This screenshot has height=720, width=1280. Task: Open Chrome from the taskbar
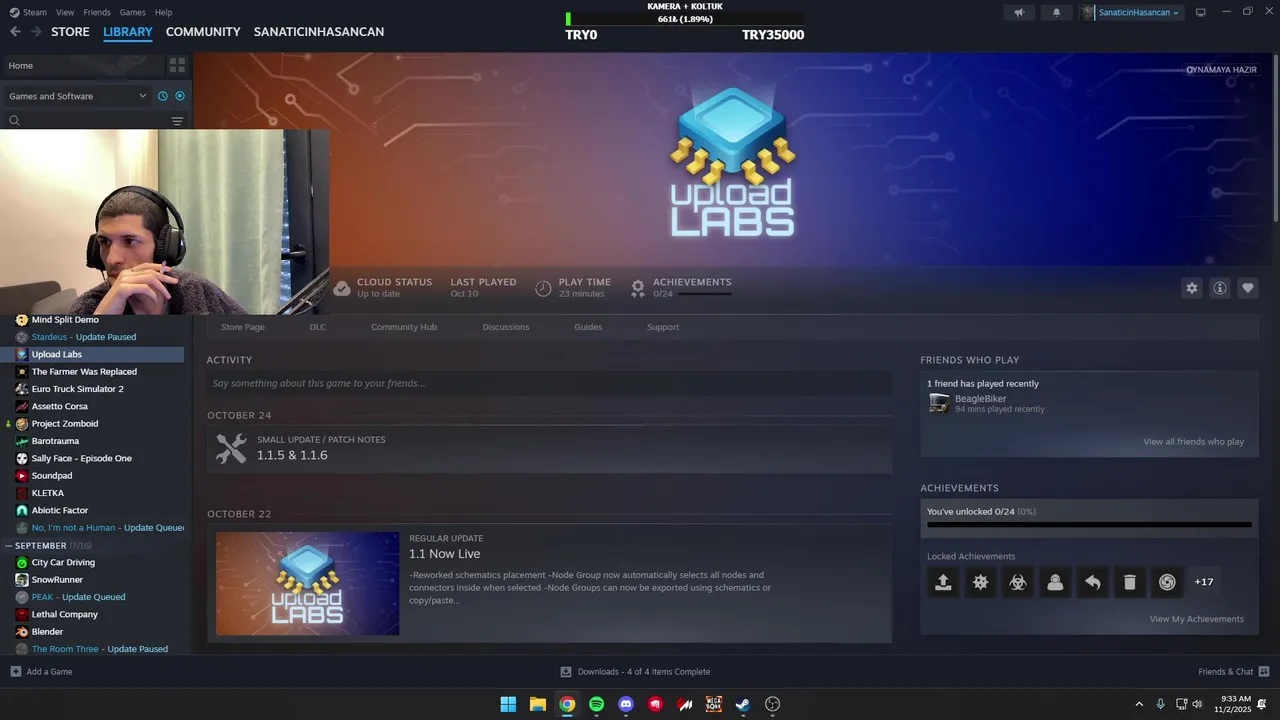coord(567,704)
